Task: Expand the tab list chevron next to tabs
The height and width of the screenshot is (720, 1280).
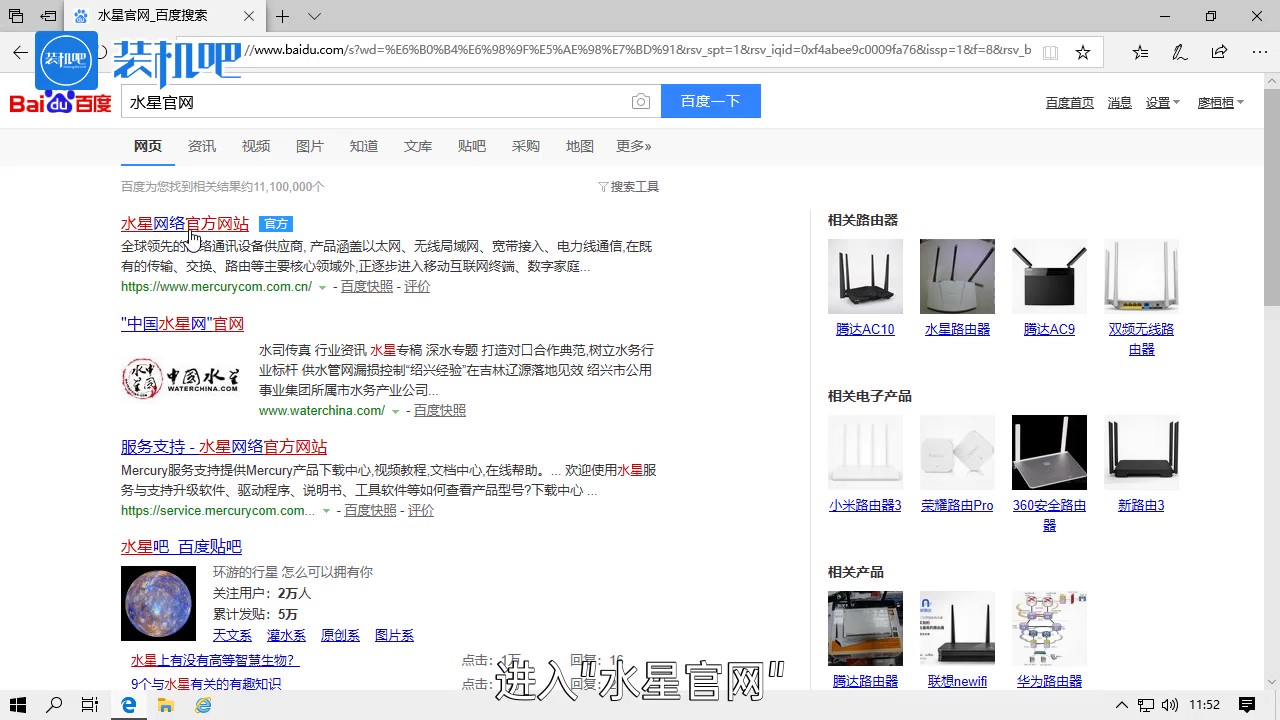Action: [x=314, y=16]
